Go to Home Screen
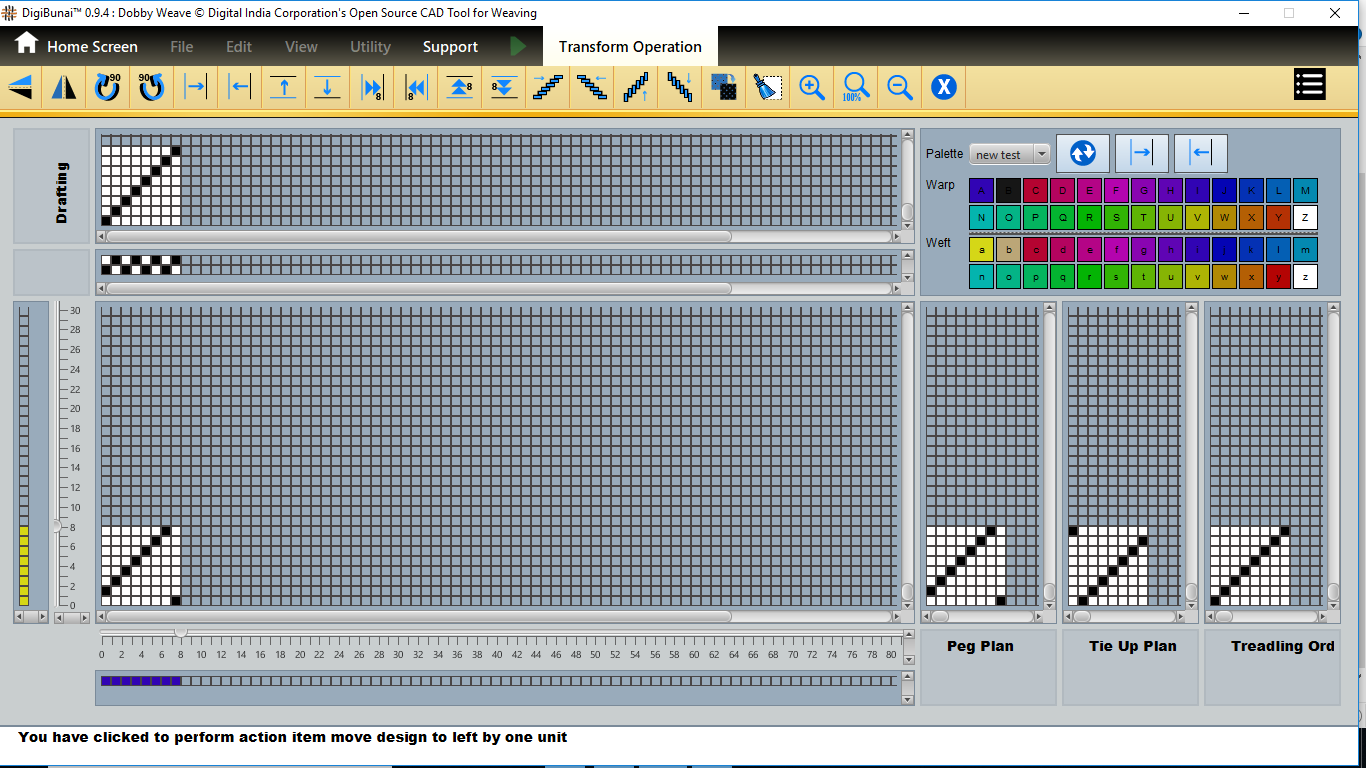1366x768 pixels. tap(76, 46)
